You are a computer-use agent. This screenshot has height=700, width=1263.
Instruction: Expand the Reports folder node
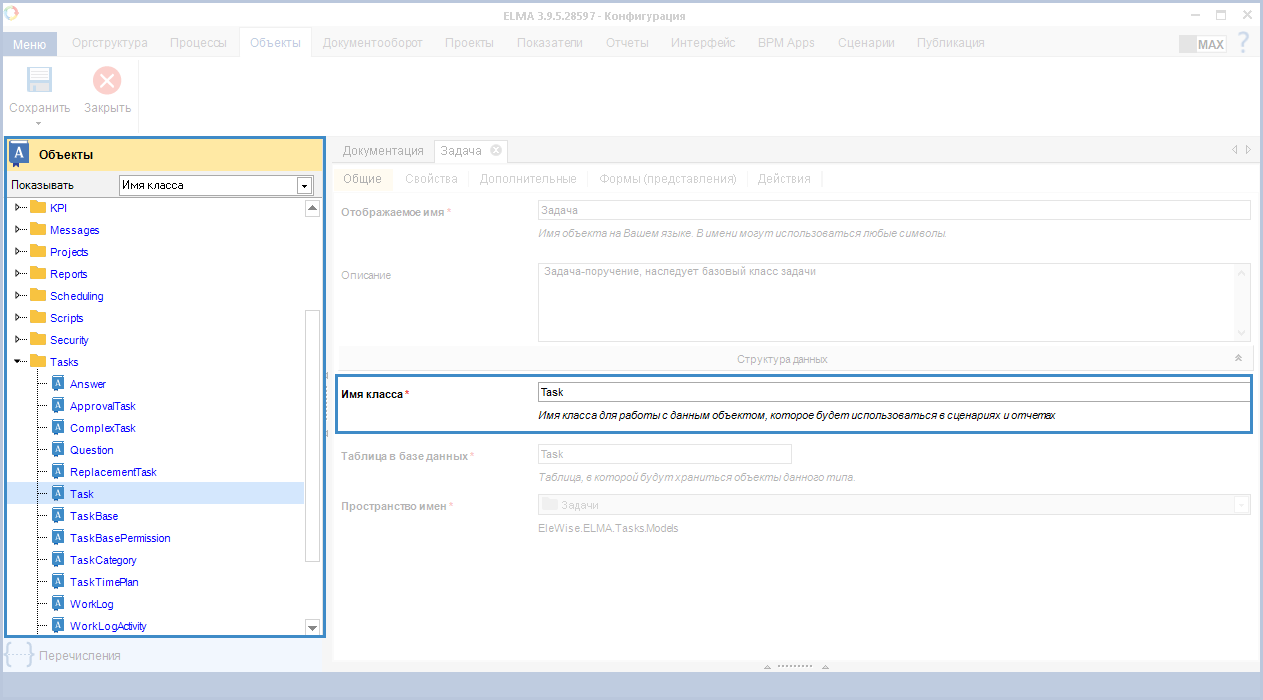coord(17,273)
